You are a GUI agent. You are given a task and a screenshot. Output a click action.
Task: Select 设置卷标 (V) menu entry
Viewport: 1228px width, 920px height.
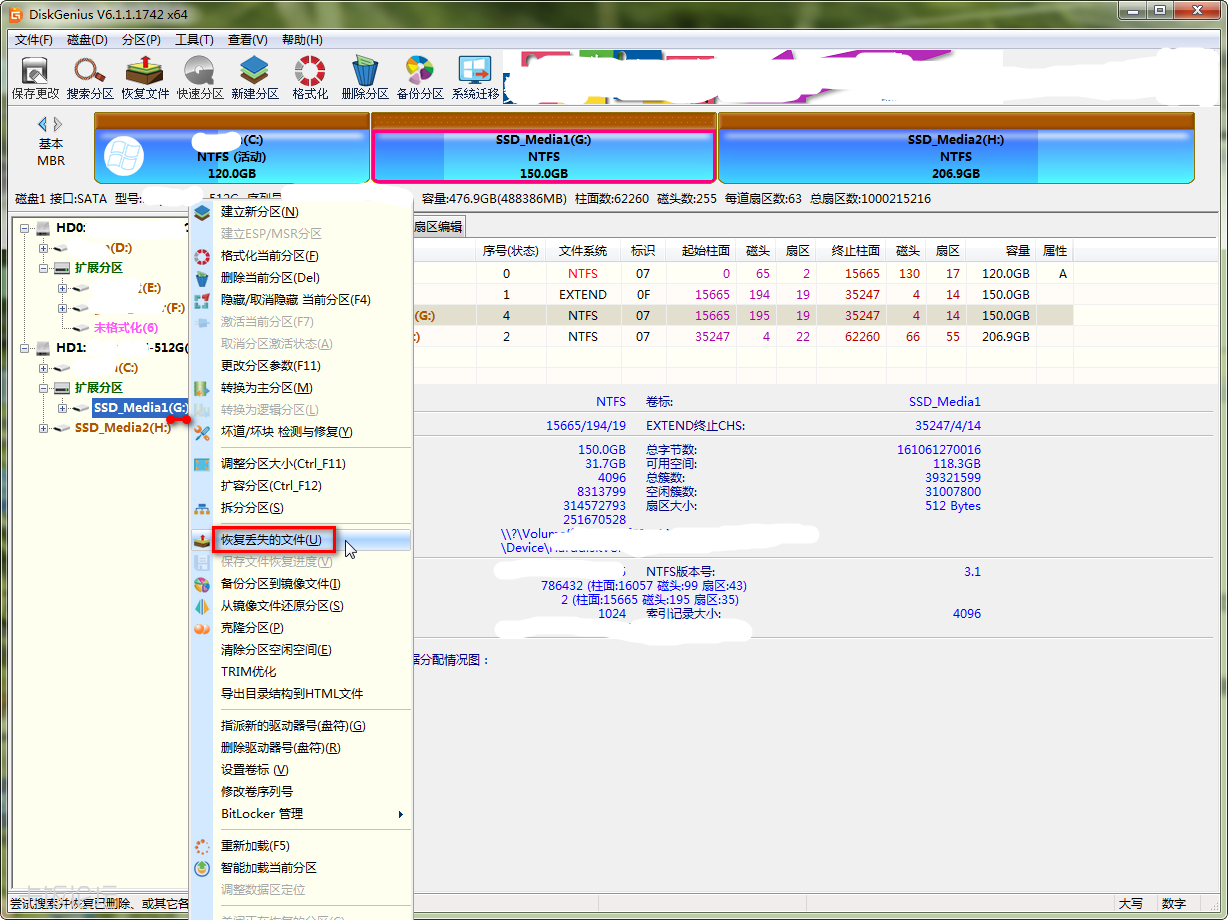pyautogui.click(x=301, y=770)
